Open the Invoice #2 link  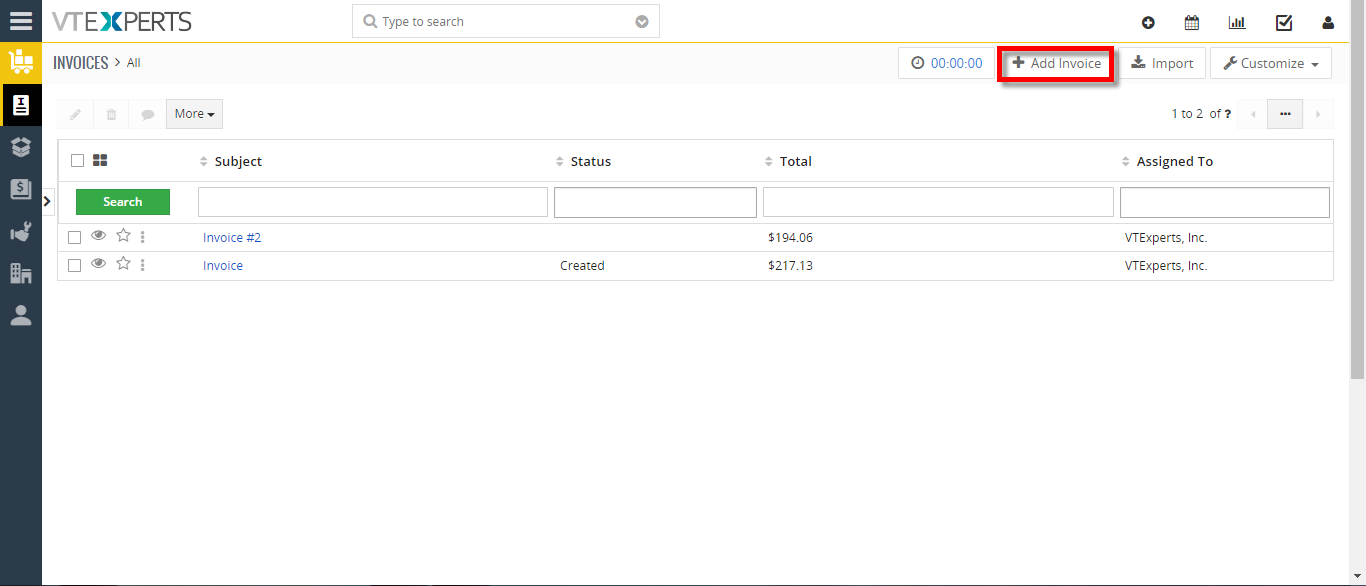tap(232, 238)
